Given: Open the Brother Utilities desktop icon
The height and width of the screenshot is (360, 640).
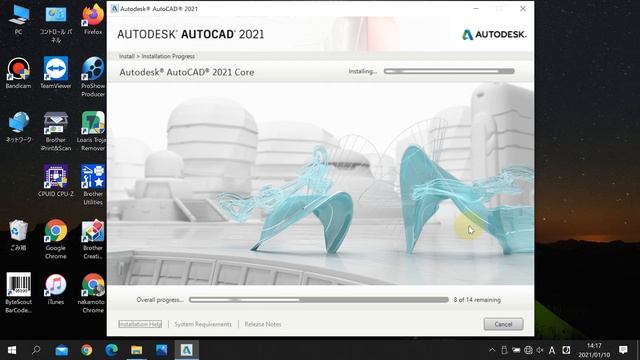Looking at the screenshot, I should pos(93,185).
